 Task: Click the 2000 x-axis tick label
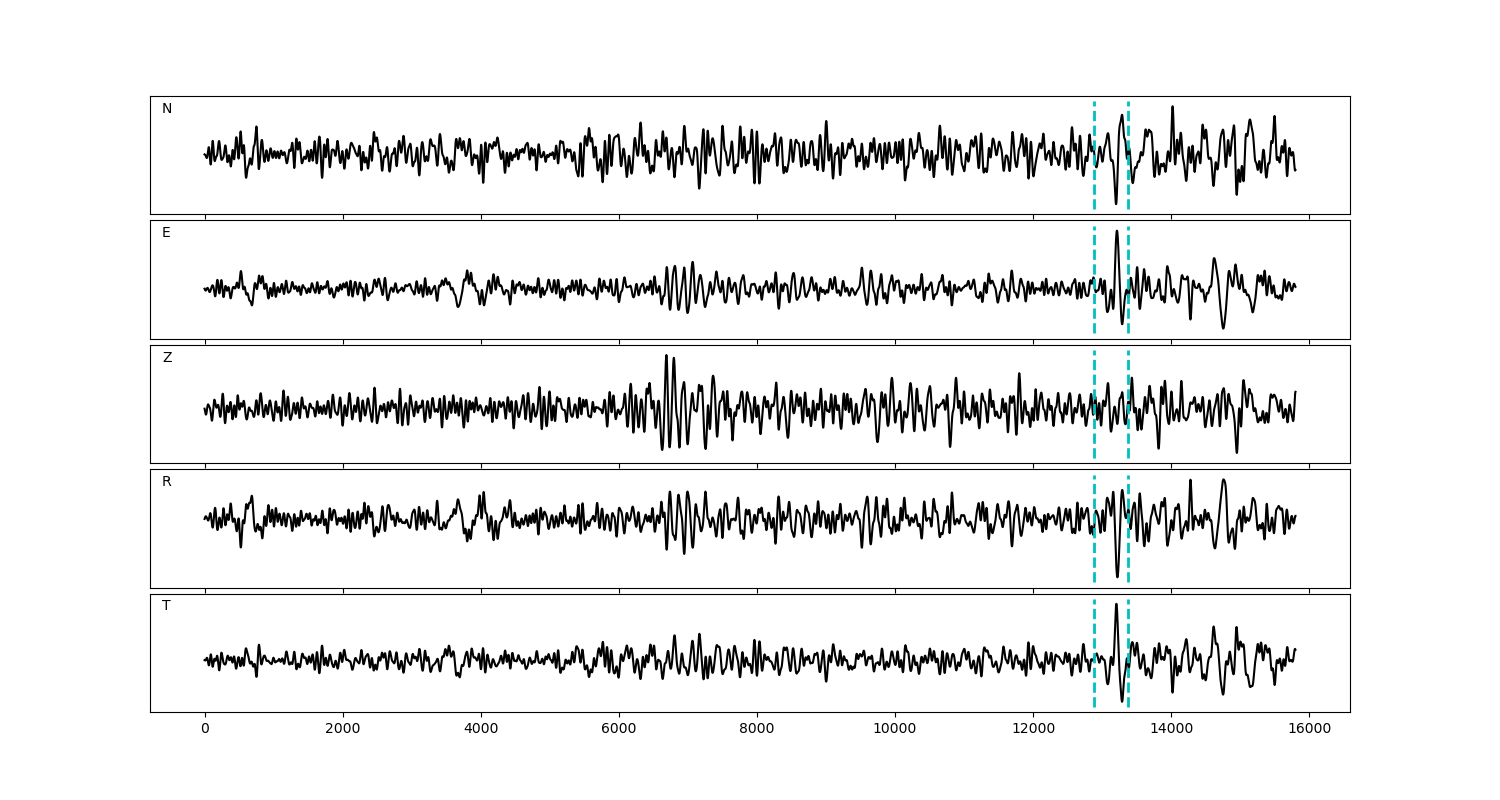343,729
